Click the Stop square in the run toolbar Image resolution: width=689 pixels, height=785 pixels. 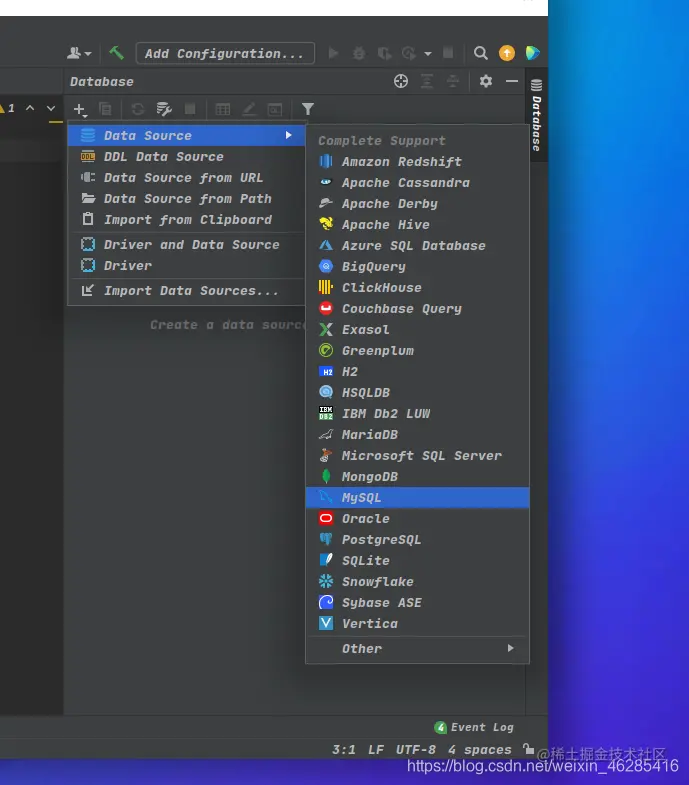click(448, 53)
